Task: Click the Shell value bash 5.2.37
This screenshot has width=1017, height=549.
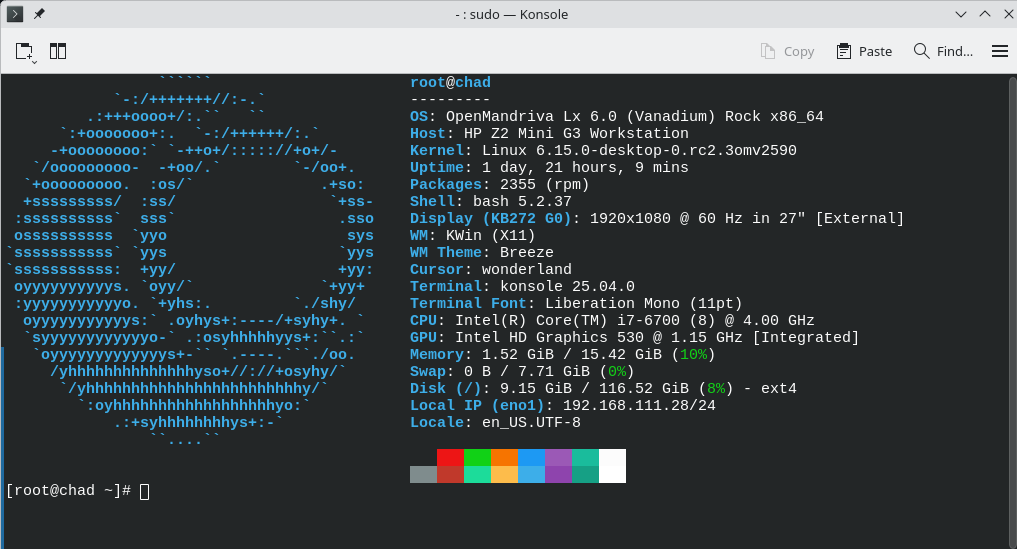Action: coord(522,201)
